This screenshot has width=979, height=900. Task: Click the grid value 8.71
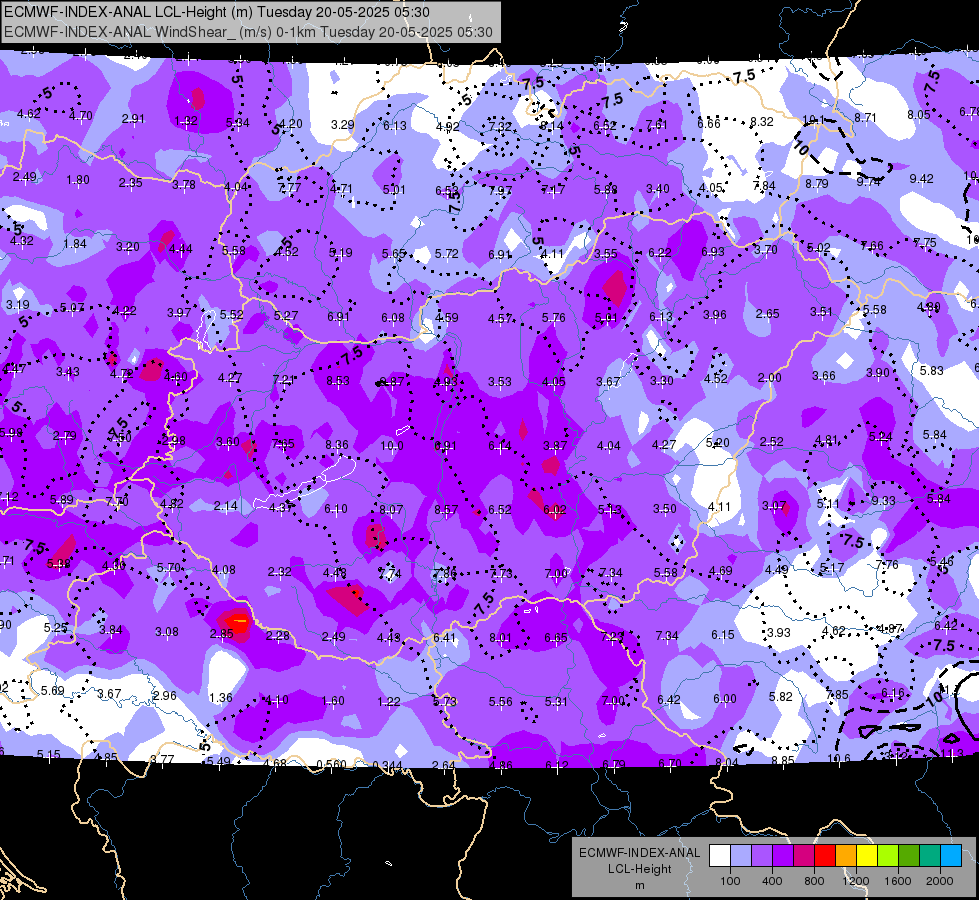865,118
